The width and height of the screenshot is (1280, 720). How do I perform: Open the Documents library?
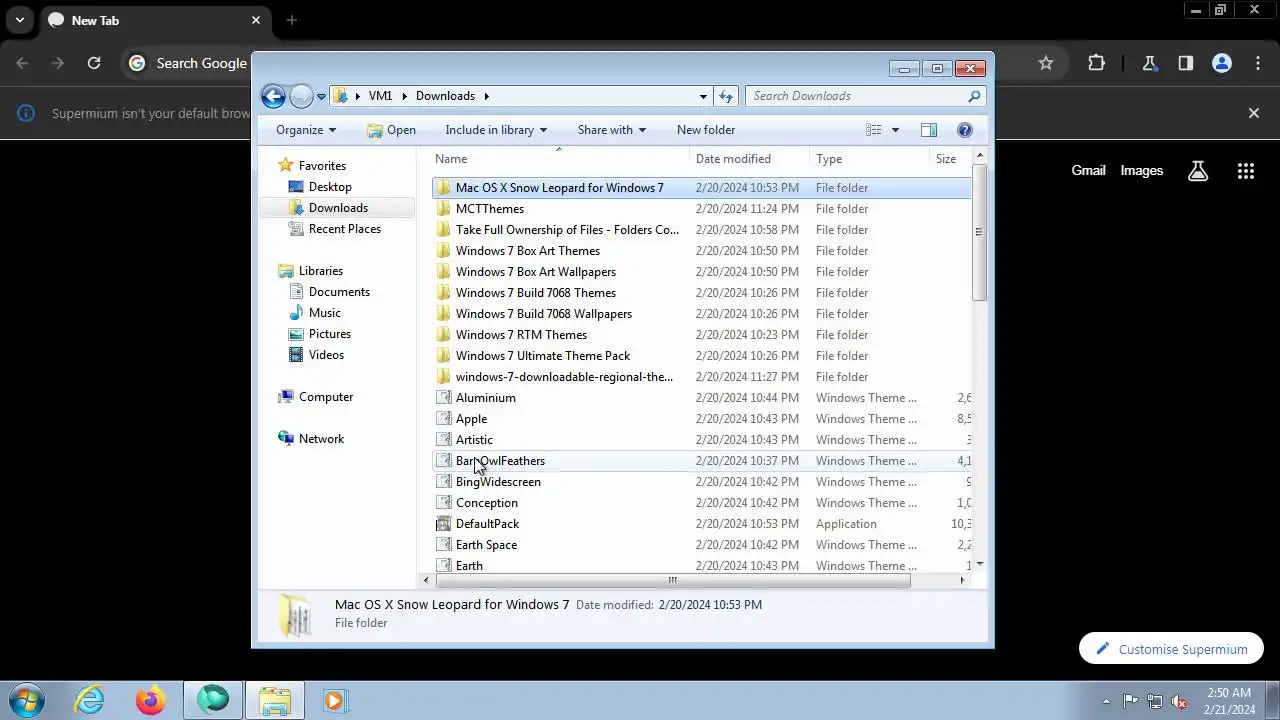339,292
